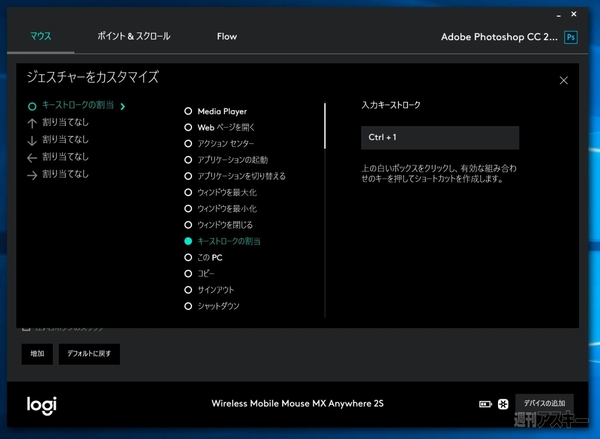
Task: Choose the サインアウト option
Action: pyautogui.click(x=209, y=290)
